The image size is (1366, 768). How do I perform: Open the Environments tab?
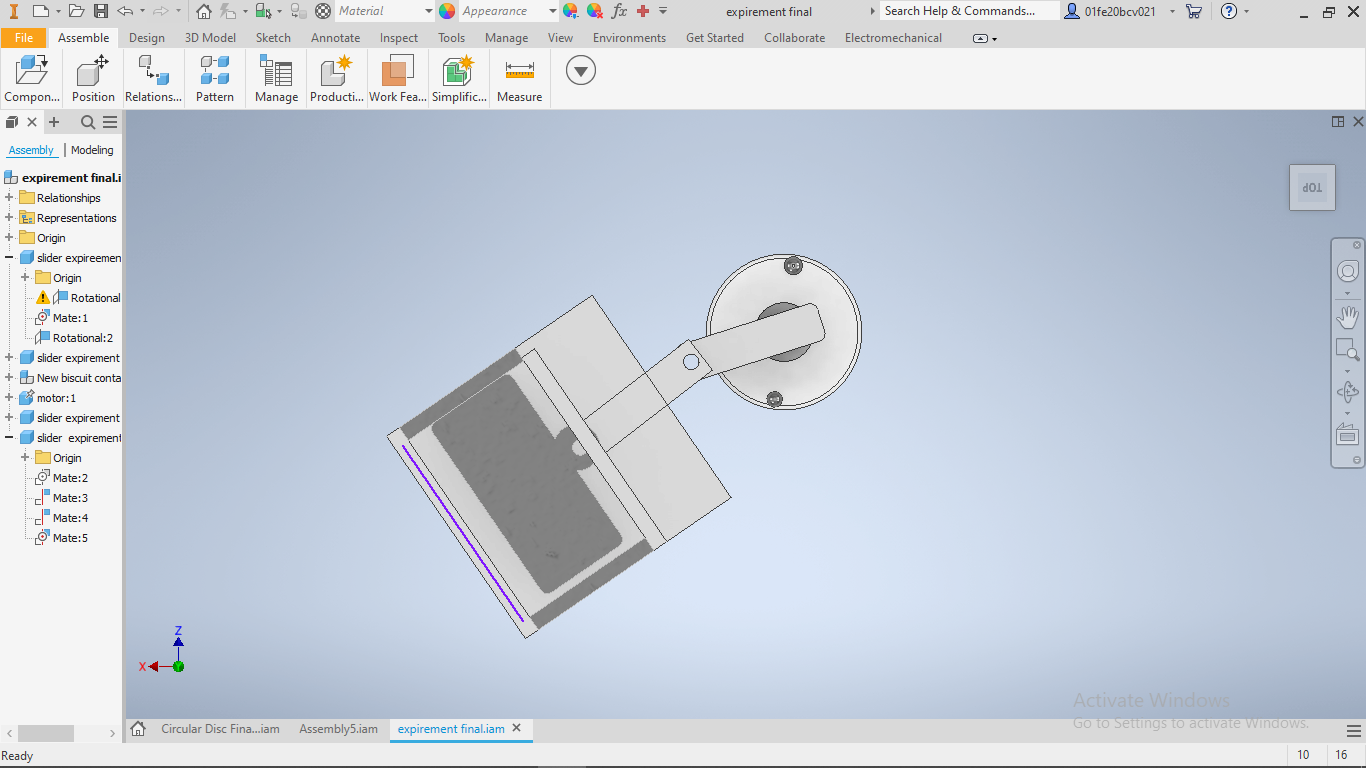pos(629,38)
